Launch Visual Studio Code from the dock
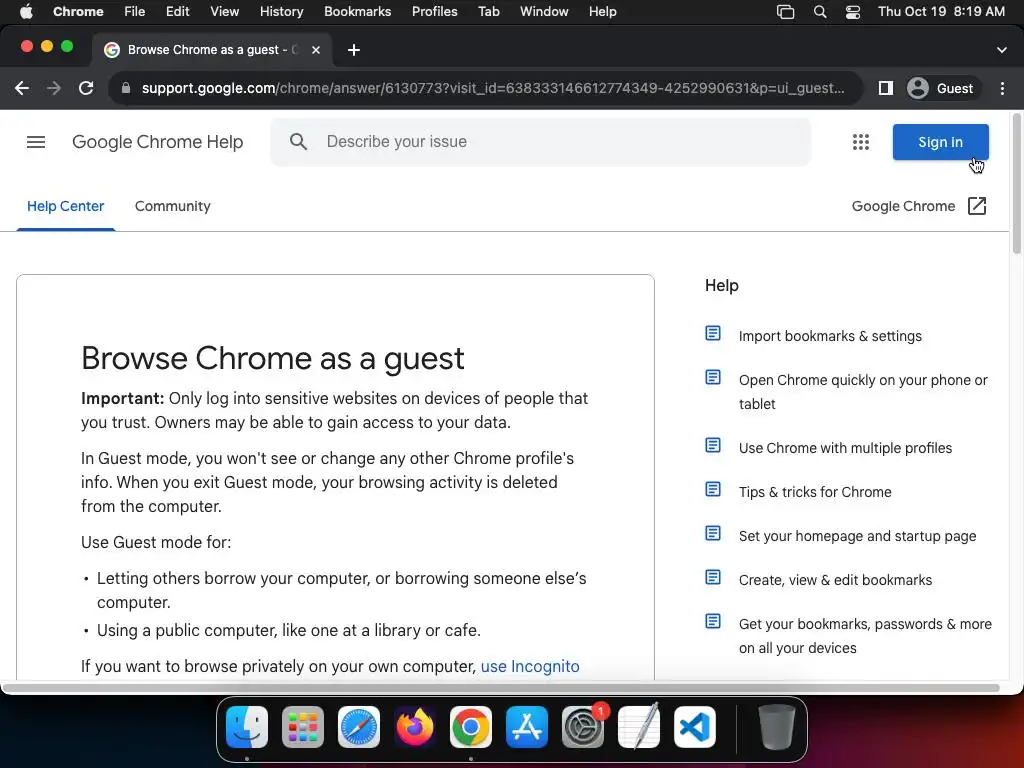 [695, 727]
